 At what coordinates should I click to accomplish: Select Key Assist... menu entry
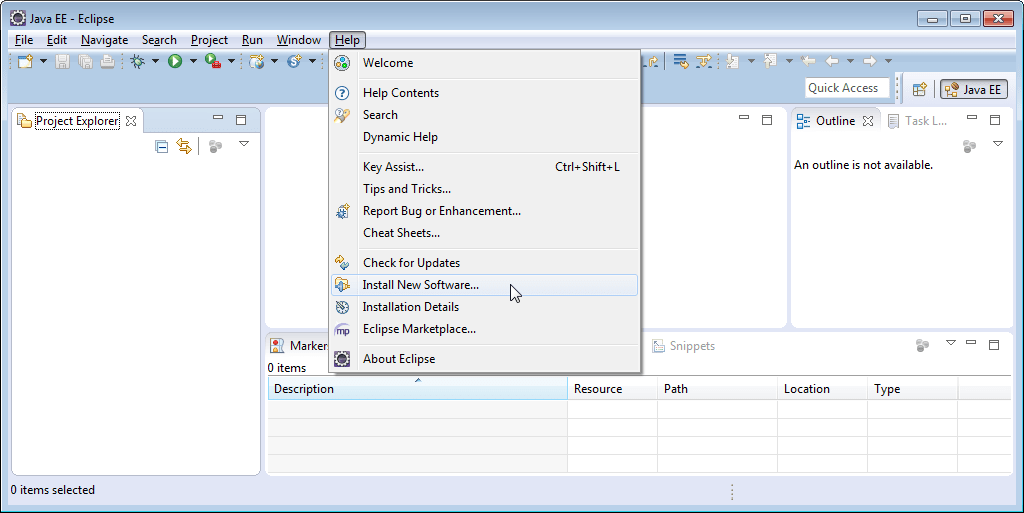coord(485,167)
